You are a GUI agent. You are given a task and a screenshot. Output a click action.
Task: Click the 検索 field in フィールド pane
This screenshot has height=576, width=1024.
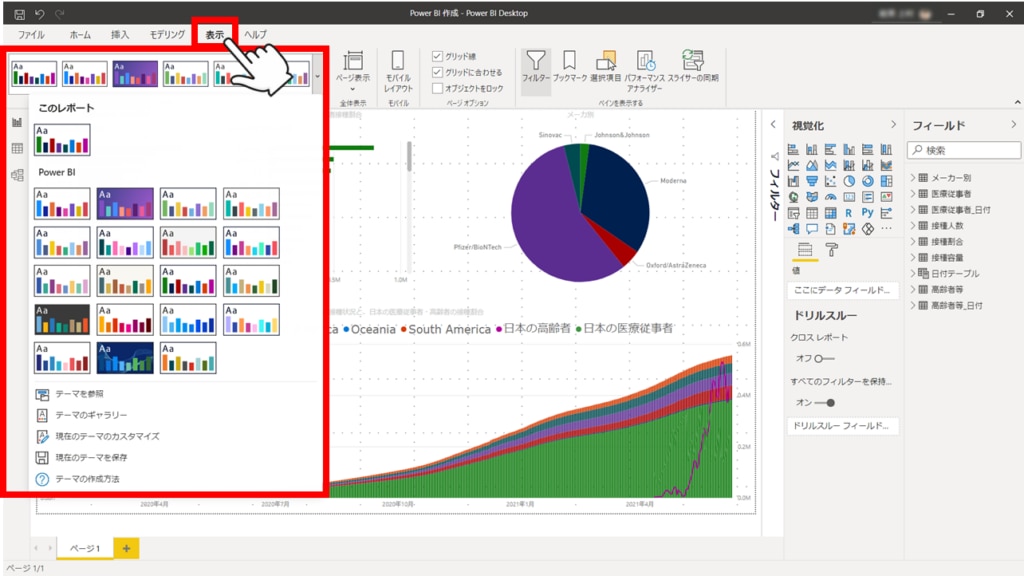click(964, 150)
